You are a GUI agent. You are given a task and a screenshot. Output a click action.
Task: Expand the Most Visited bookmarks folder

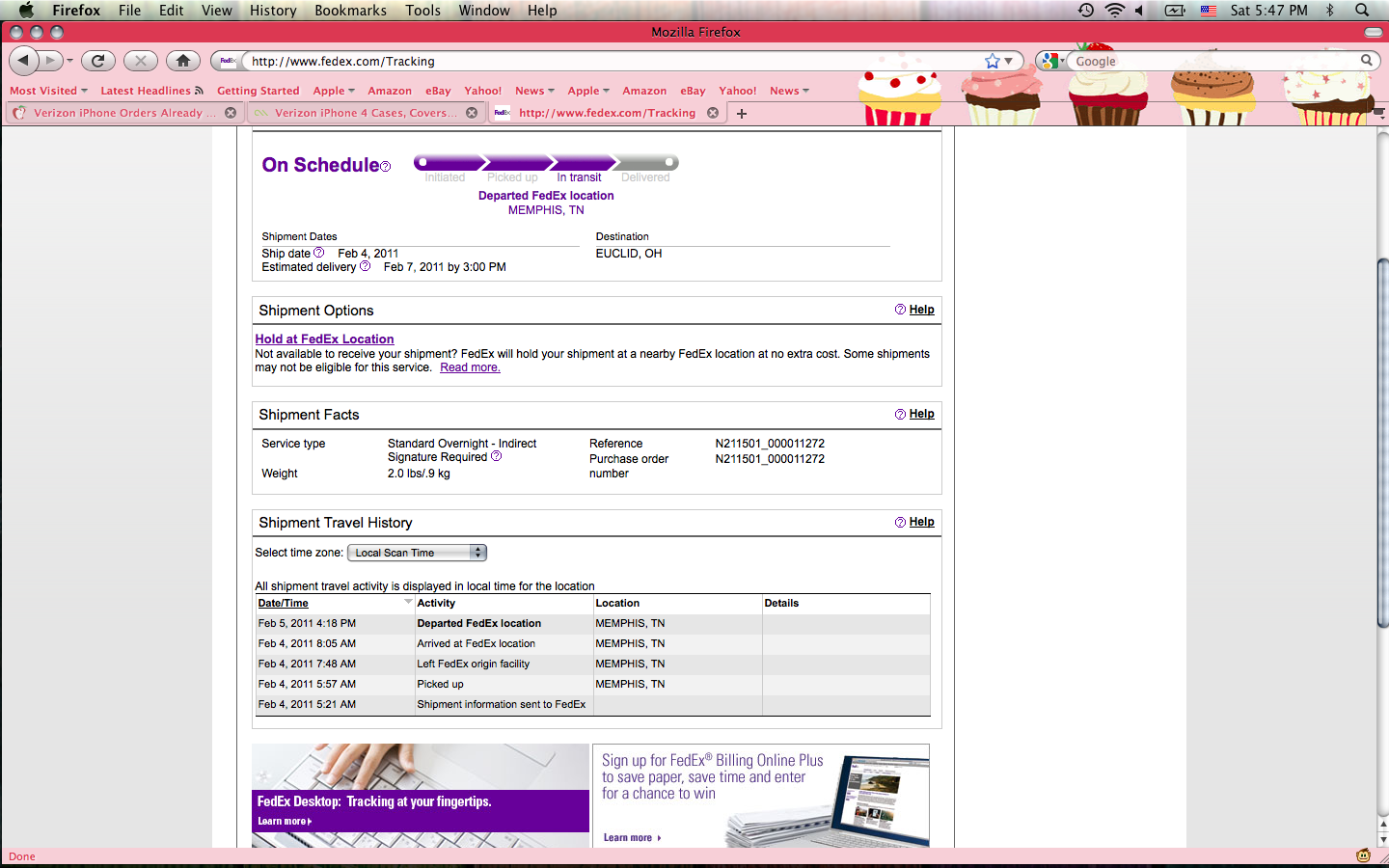tap(48, 91)
